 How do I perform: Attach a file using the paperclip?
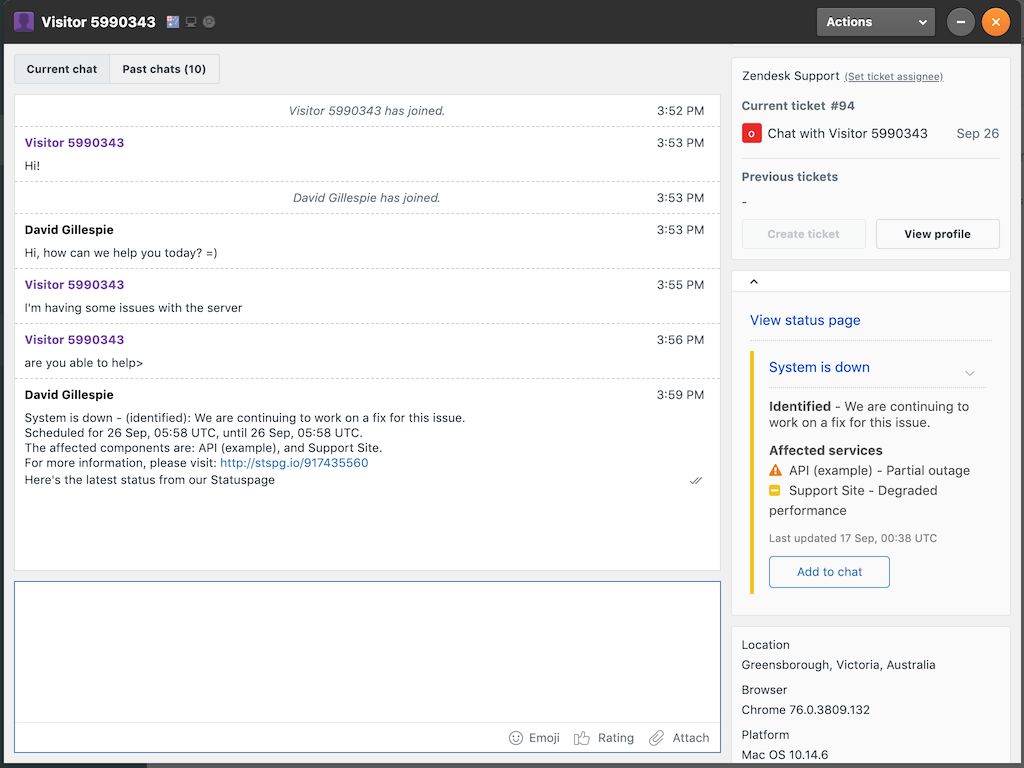tap(657, 738)
